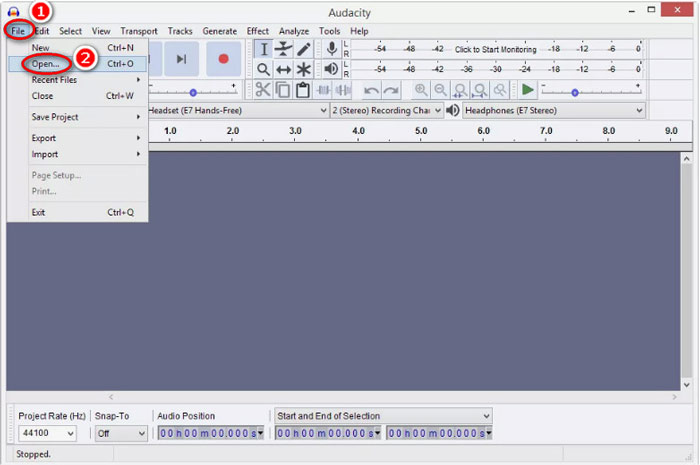Open the View menu
The image size is (700, 465).
[101, 31]
